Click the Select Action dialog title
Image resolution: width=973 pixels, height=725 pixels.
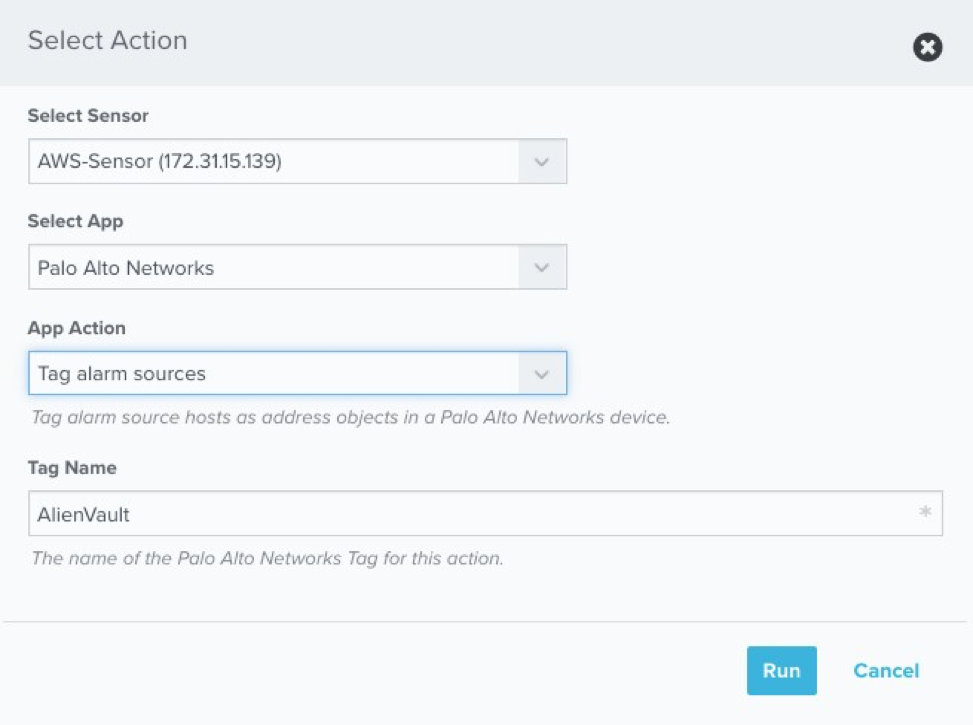point(107,41)
